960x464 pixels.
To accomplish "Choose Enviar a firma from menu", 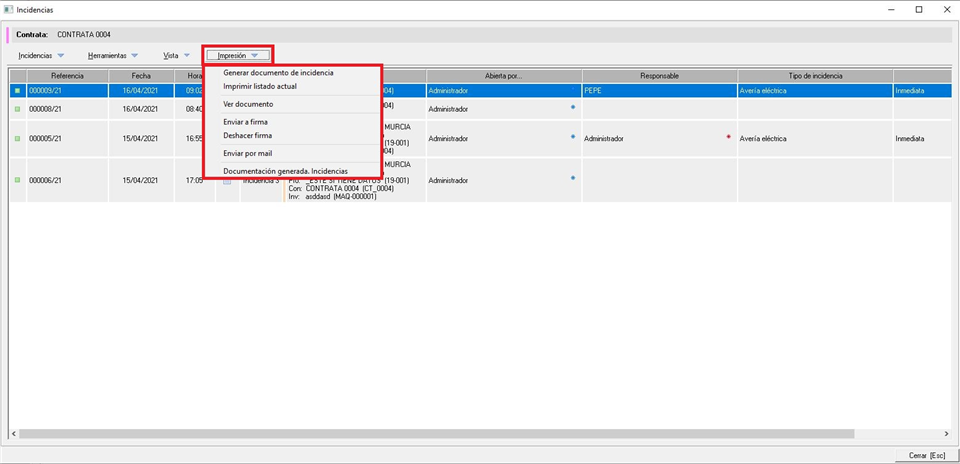I will [x=245, y=122].
